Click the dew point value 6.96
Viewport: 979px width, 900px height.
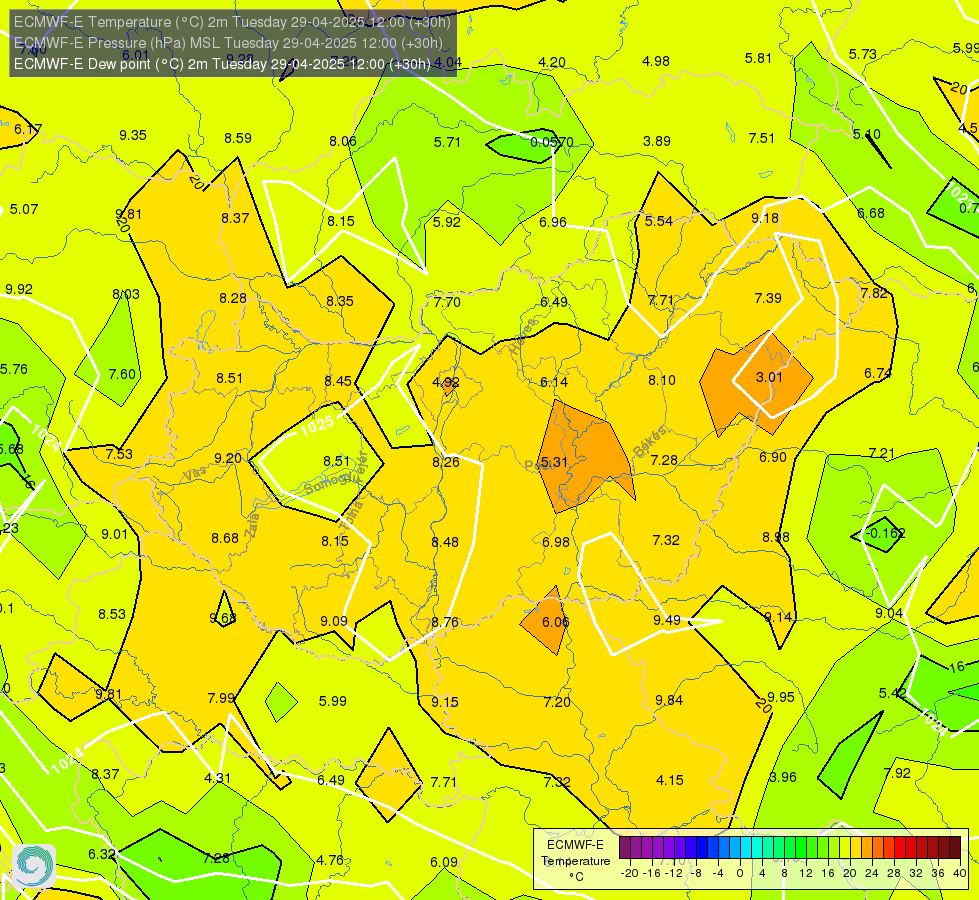pyautogui.click(x=553, y=222)
